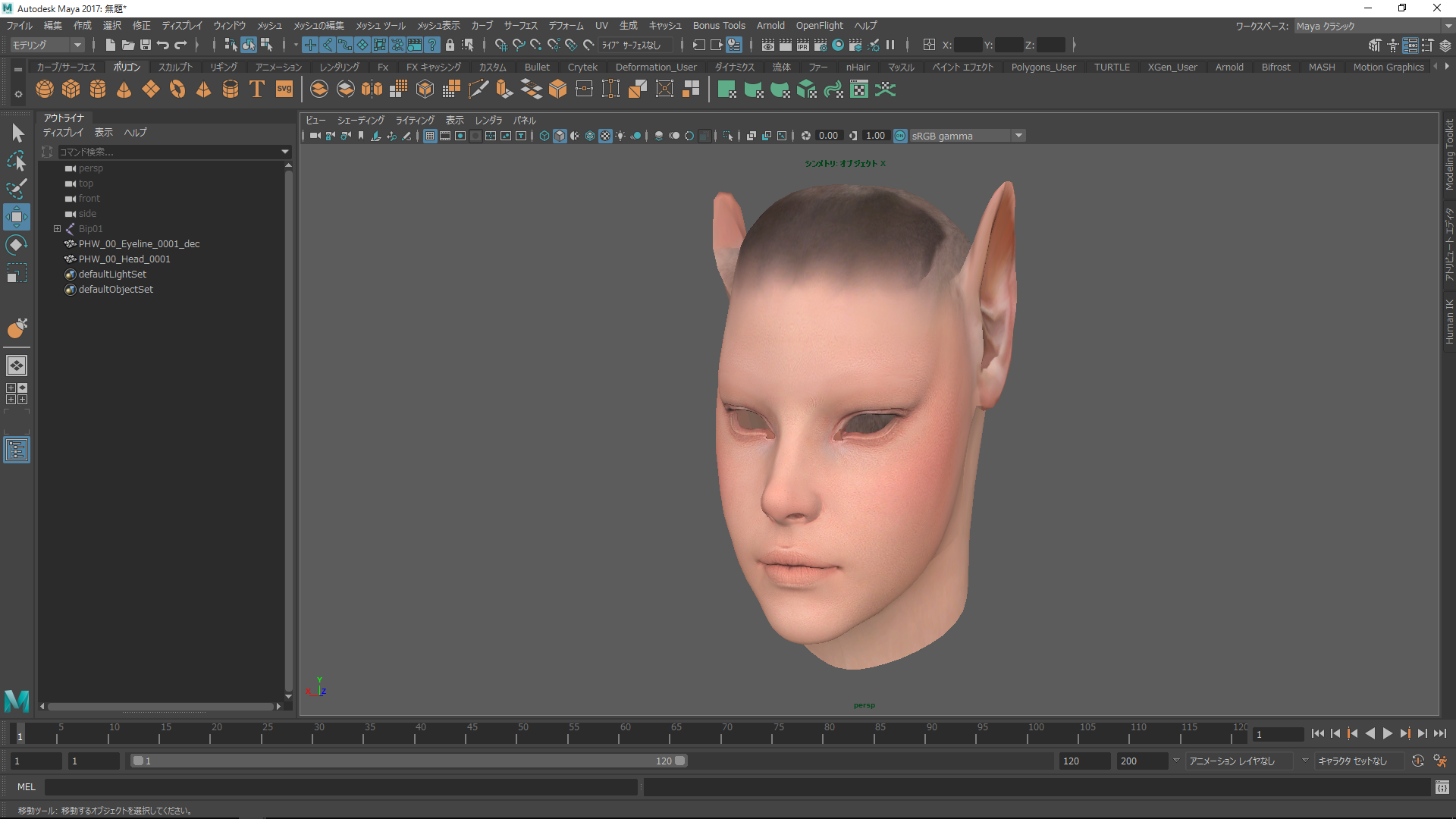Open the メッシュ ツール menu
Screen dimensions: 1456x819
pyautogui.click(x=381, y=26)
